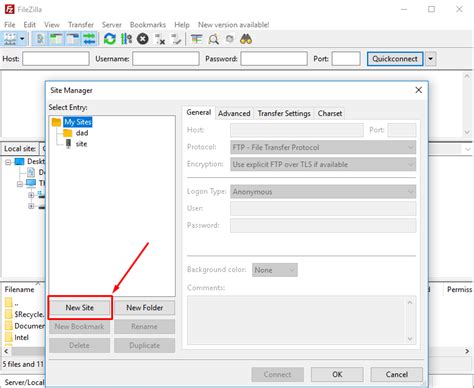Click the Filename column header
Screen dimensions: 474x388
click(x=19, y=289)
